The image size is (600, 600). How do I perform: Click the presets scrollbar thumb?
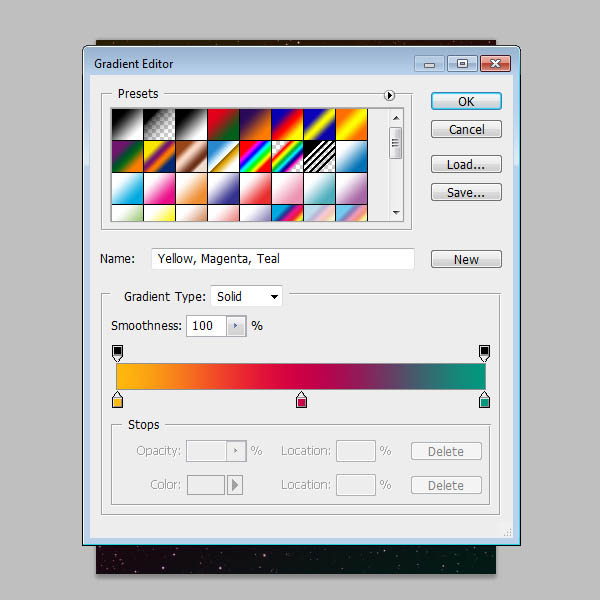click(396, 143)
